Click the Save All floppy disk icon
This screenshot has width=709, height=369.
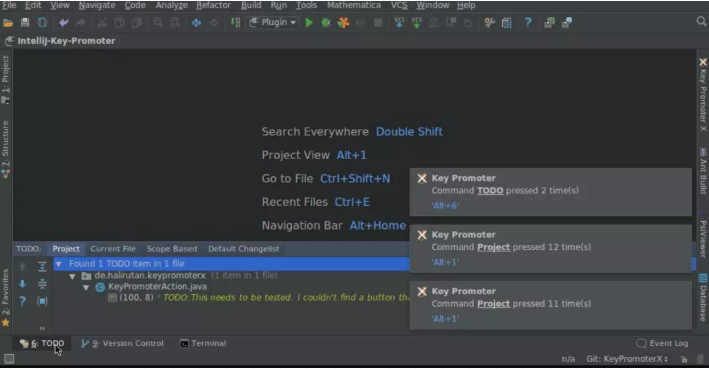25,23
